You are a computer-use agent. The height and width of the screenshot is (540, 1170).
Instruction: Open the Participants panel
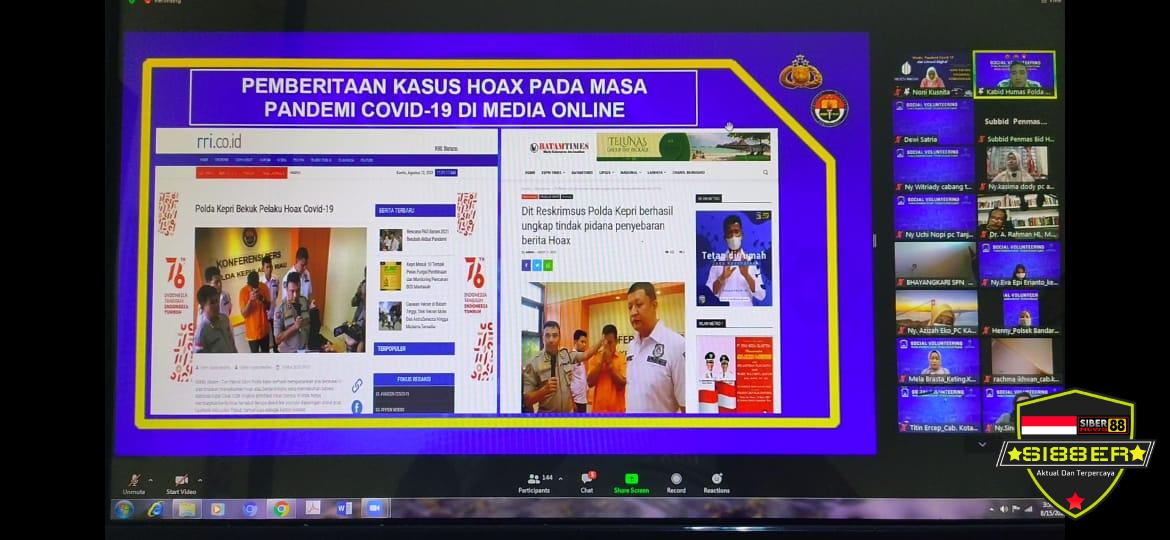tap(534, 481)
